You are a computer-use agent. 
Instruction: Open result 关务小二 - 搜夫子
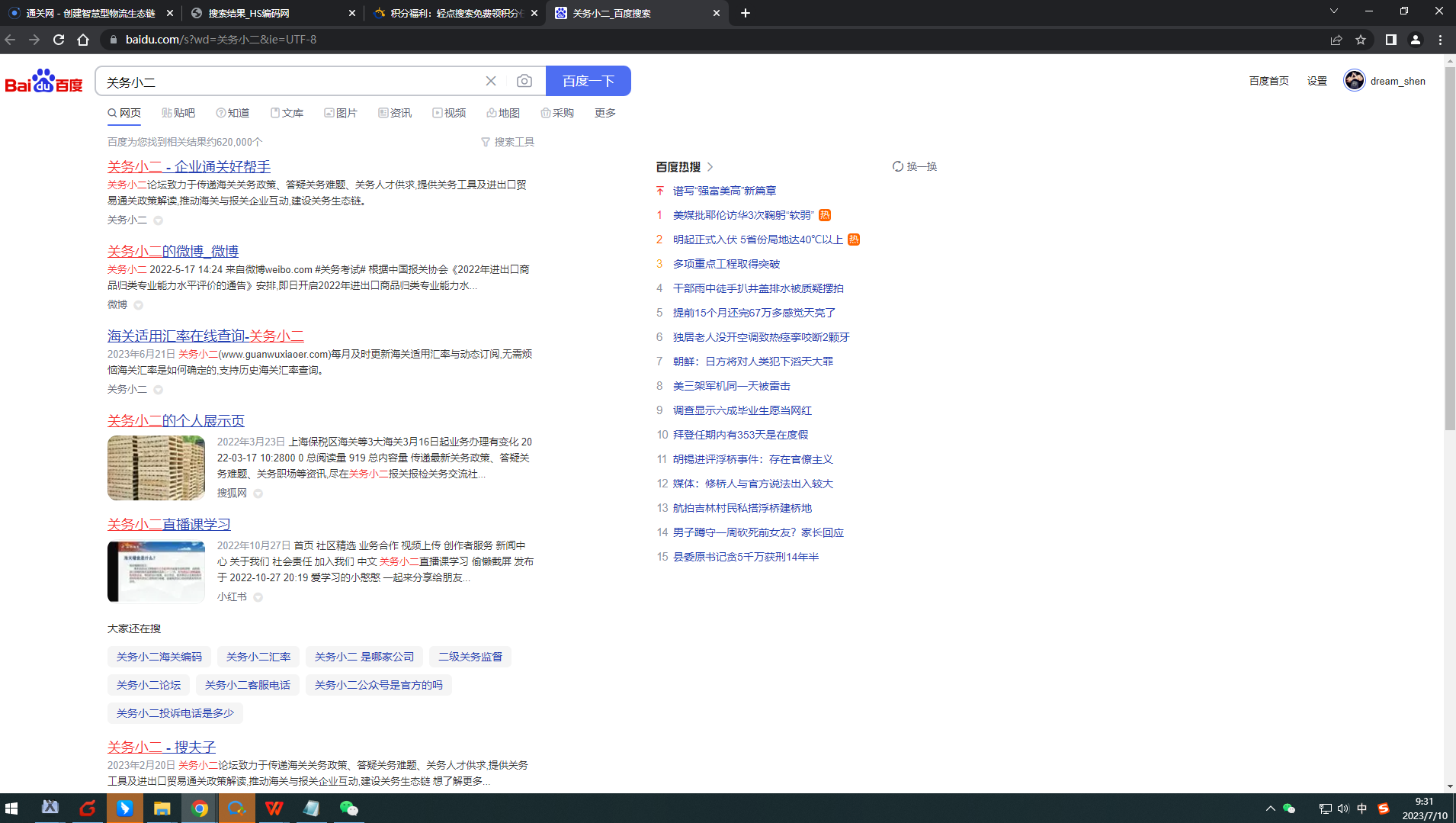coord(162,747)
